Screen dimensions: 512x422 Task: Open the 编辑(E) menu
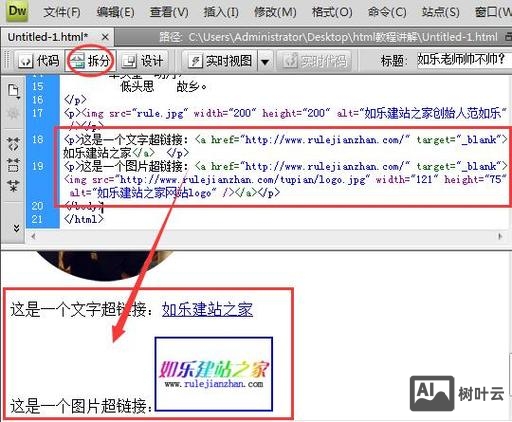click(115, 12)
